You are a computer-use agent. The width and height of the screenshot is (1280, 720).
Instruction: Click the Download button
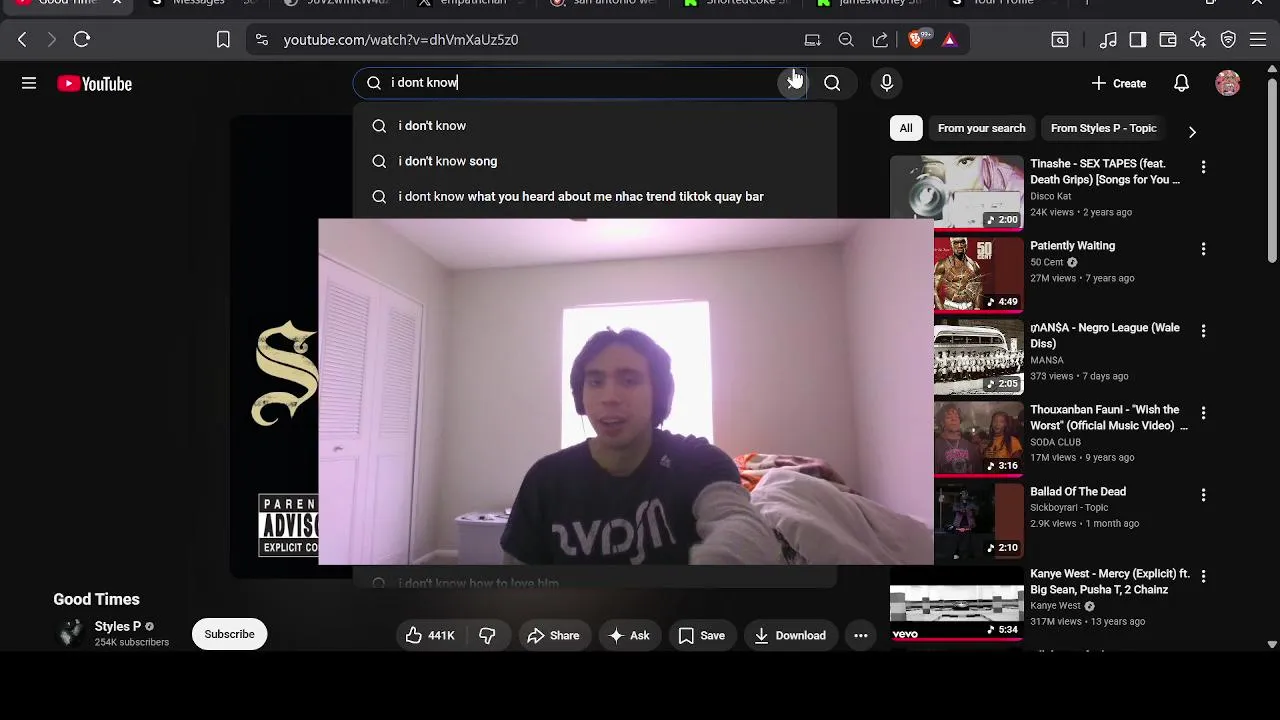tap(790, 635)
